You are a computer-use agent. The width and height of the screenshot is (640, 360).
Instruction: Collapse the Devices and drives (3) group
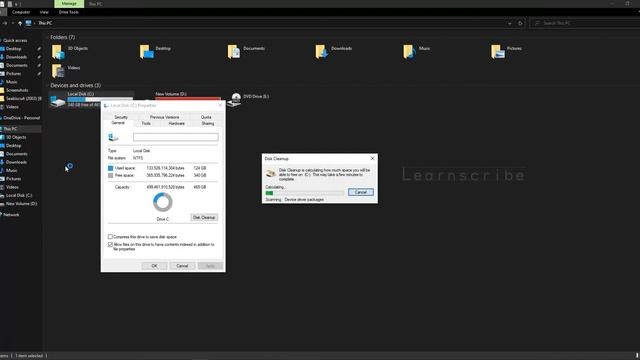coord(75,85)
